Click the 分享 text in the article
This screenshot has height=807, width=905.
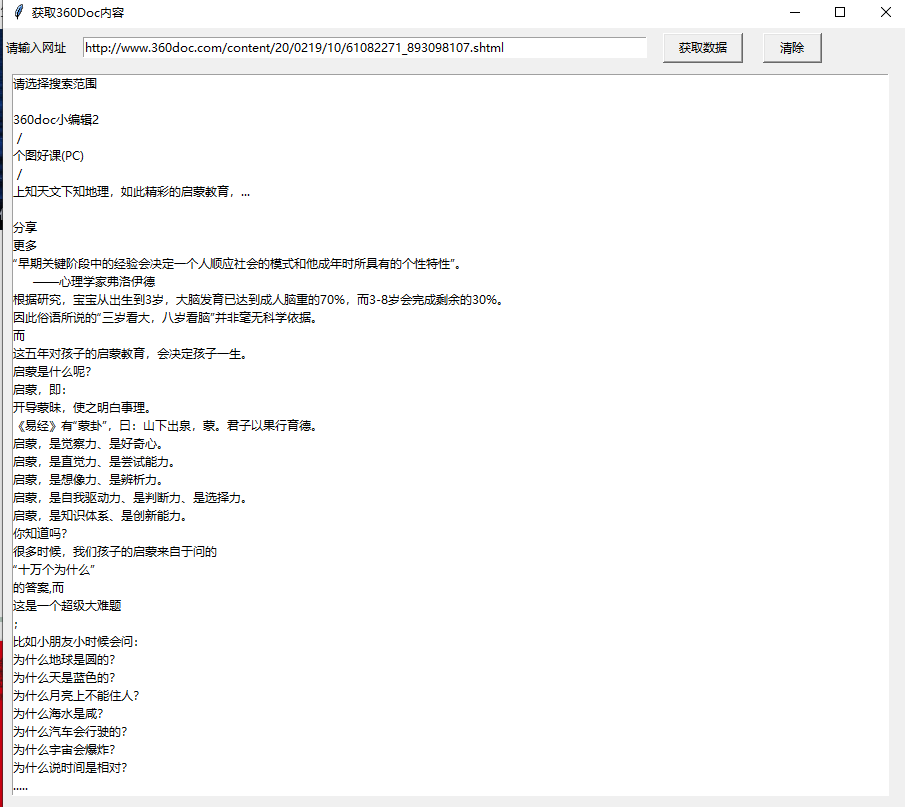[x=26, y=227]
